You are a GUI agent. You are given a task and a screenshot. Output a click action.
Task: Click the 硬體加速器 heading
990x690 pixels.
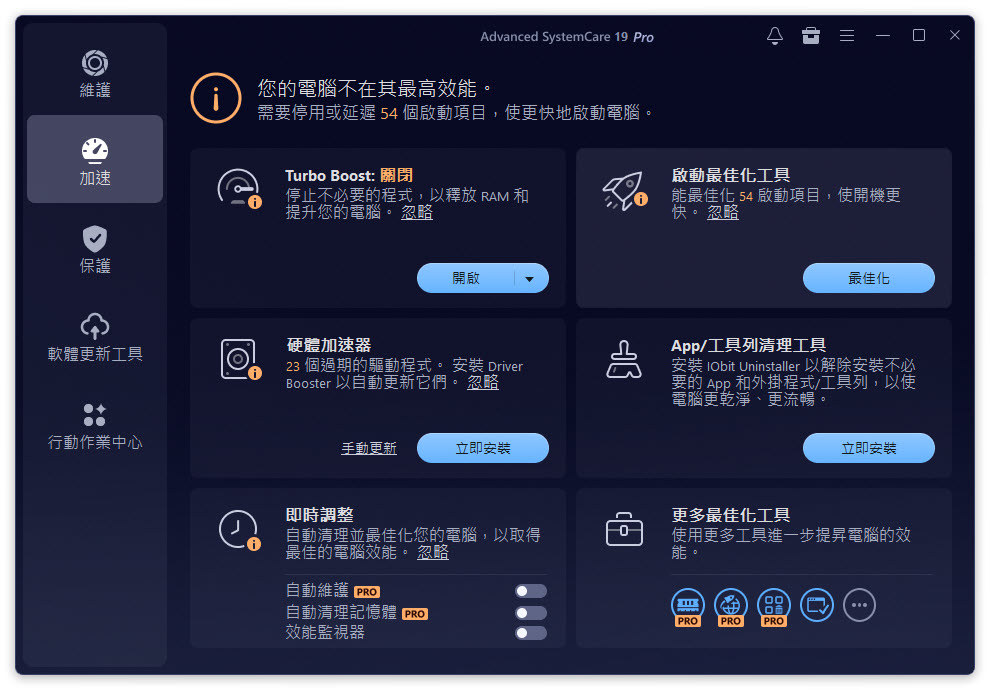[x=328, y=345]
